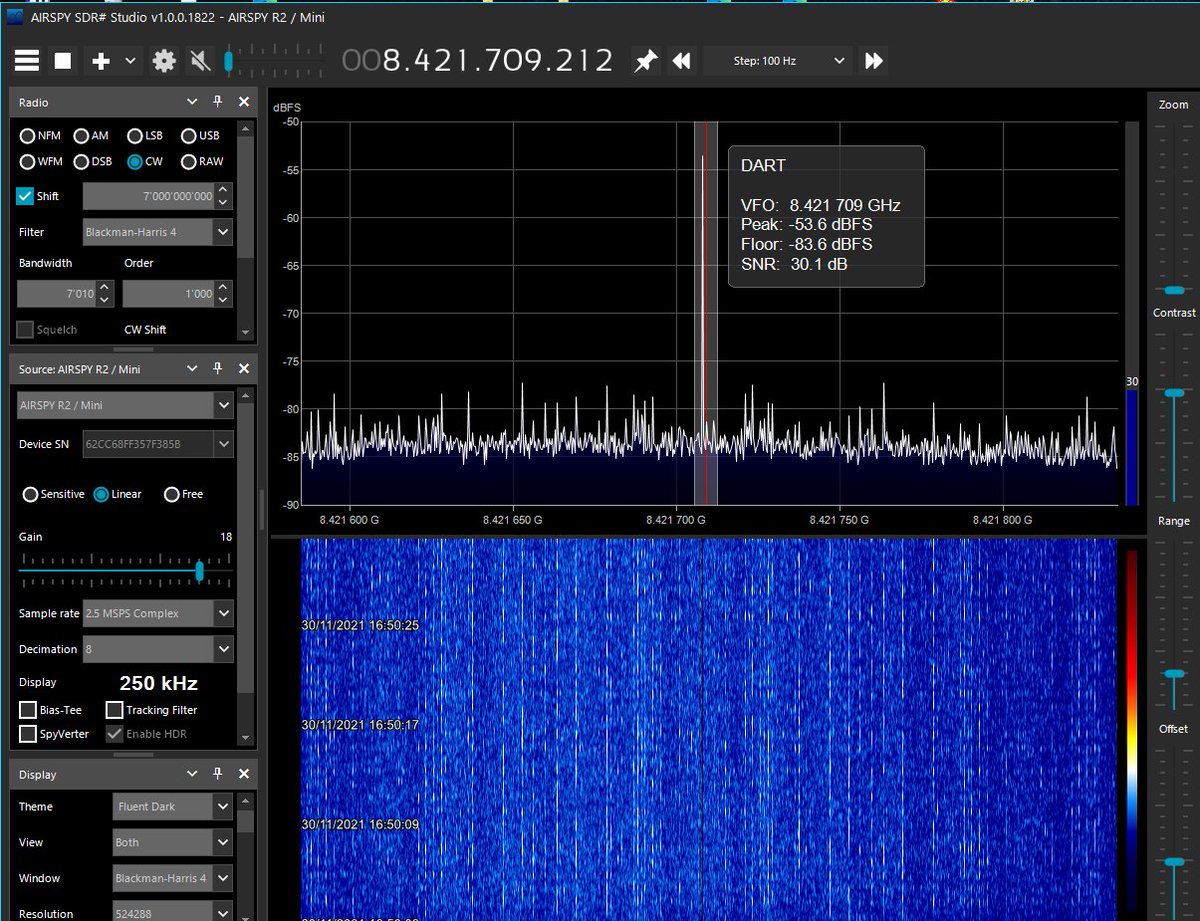Viewport: 1200px width, 921px height.
Task: Increase Shift value with the up spinner
Action: pyautogui.click(x=223, y=189)
